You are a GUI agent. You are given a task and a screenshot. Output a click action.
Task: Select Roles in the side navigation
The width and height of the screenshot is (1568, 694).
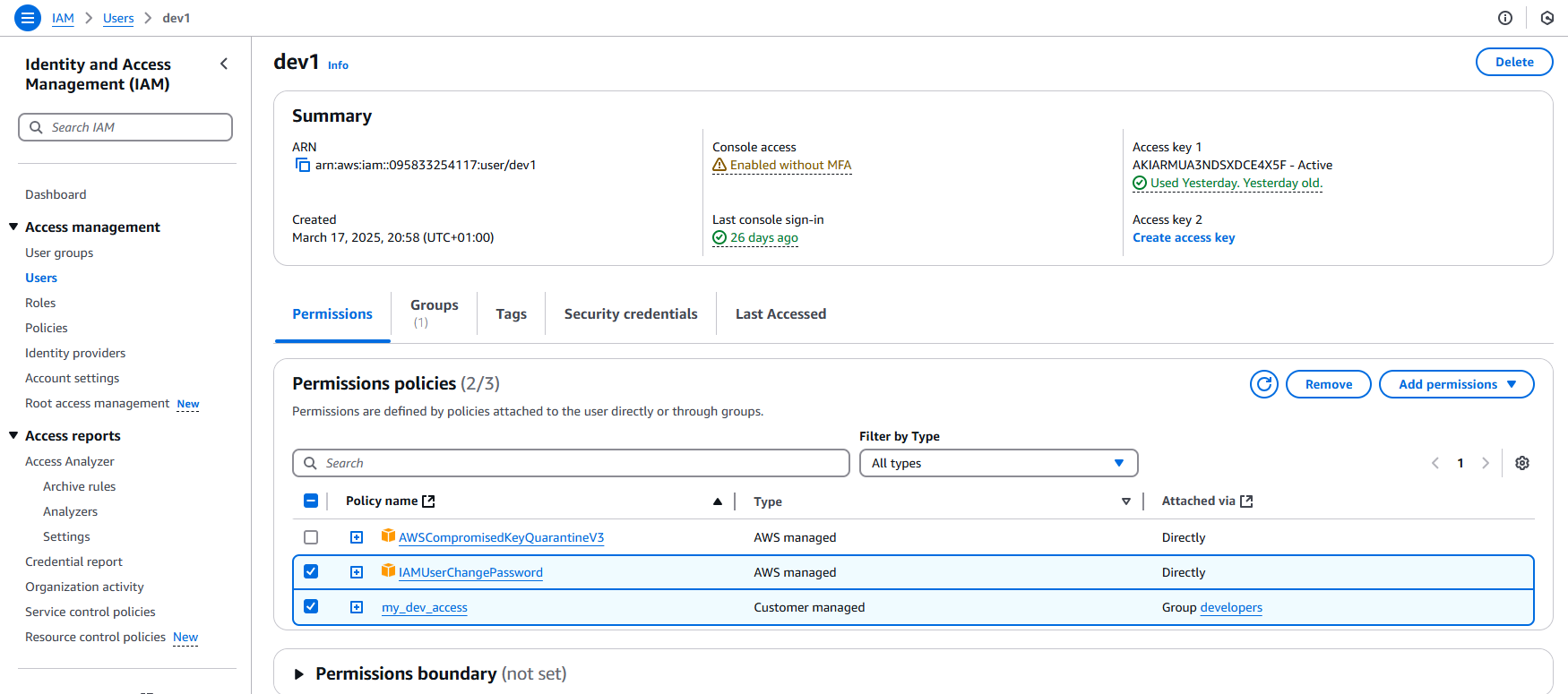click(40, 303)
